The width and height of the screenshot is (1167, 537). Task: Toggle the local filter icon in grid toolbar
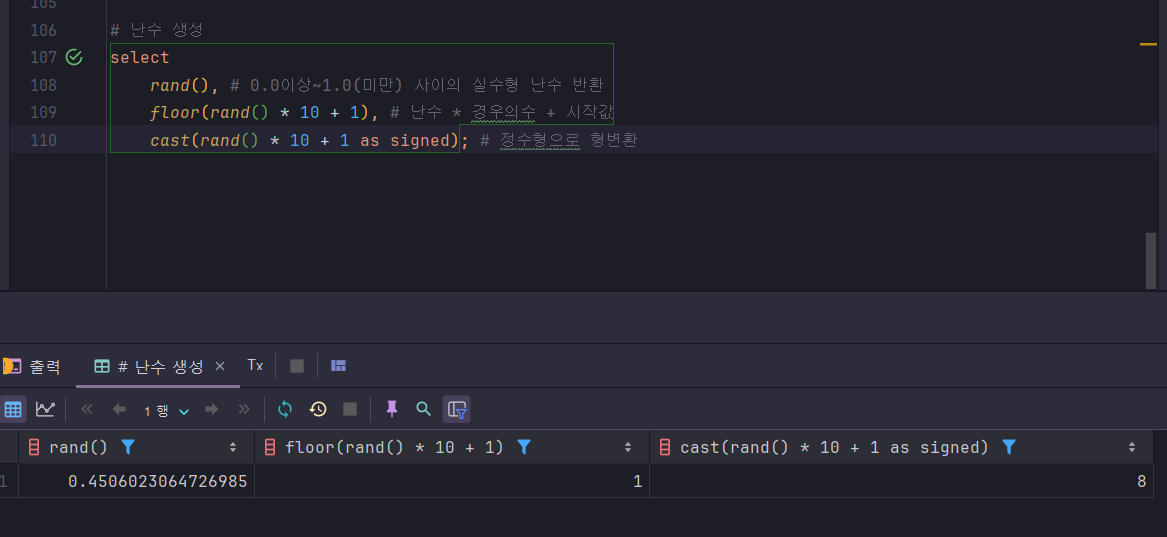point(456,409)
